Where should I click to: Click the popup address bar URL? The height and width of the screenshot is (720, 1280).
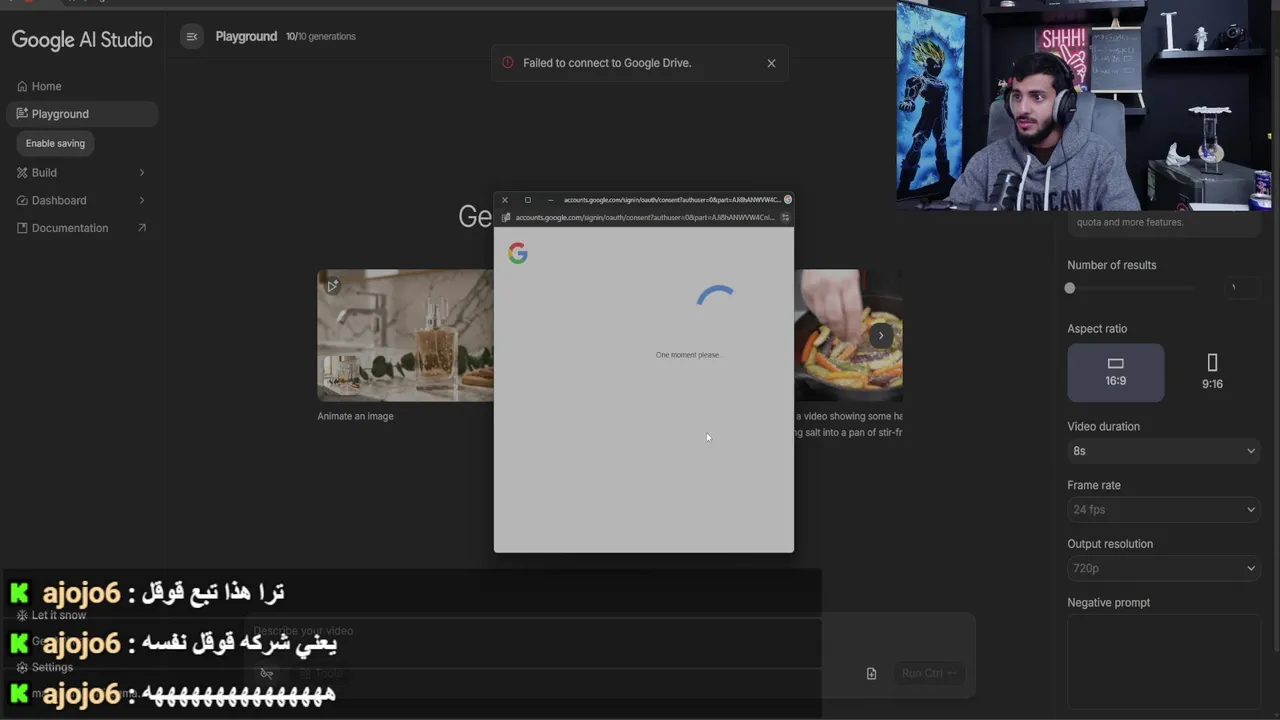point(645,217)
